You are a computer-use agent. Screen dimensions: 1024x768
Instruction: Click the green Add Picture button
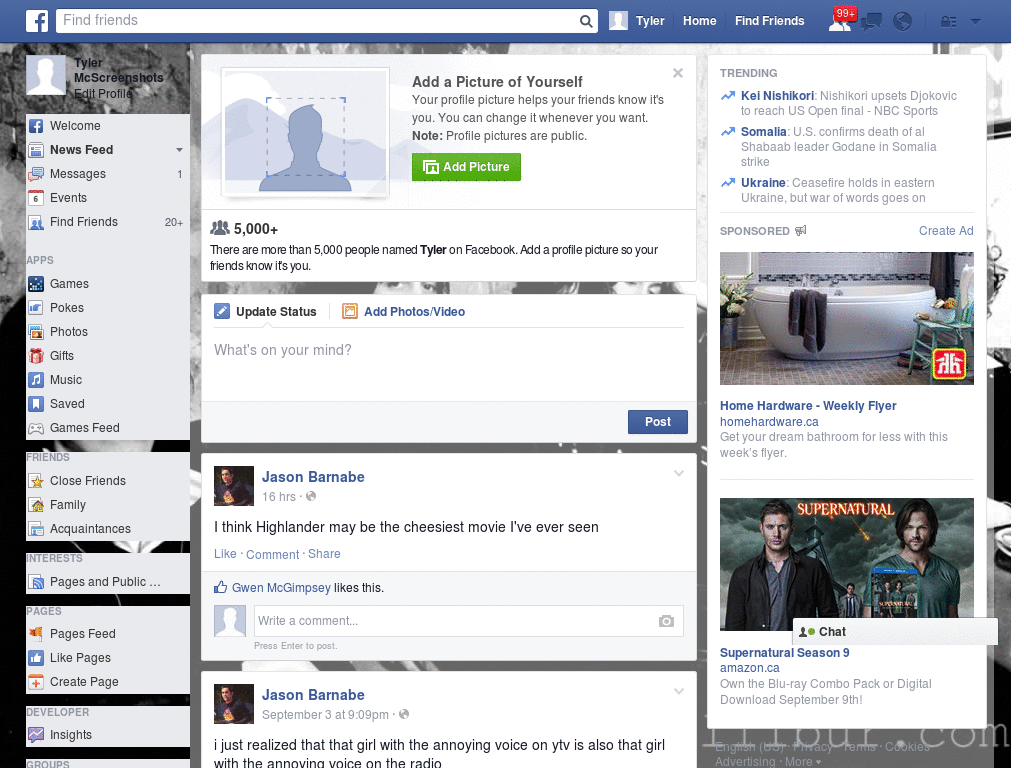[x=466, y=167]
